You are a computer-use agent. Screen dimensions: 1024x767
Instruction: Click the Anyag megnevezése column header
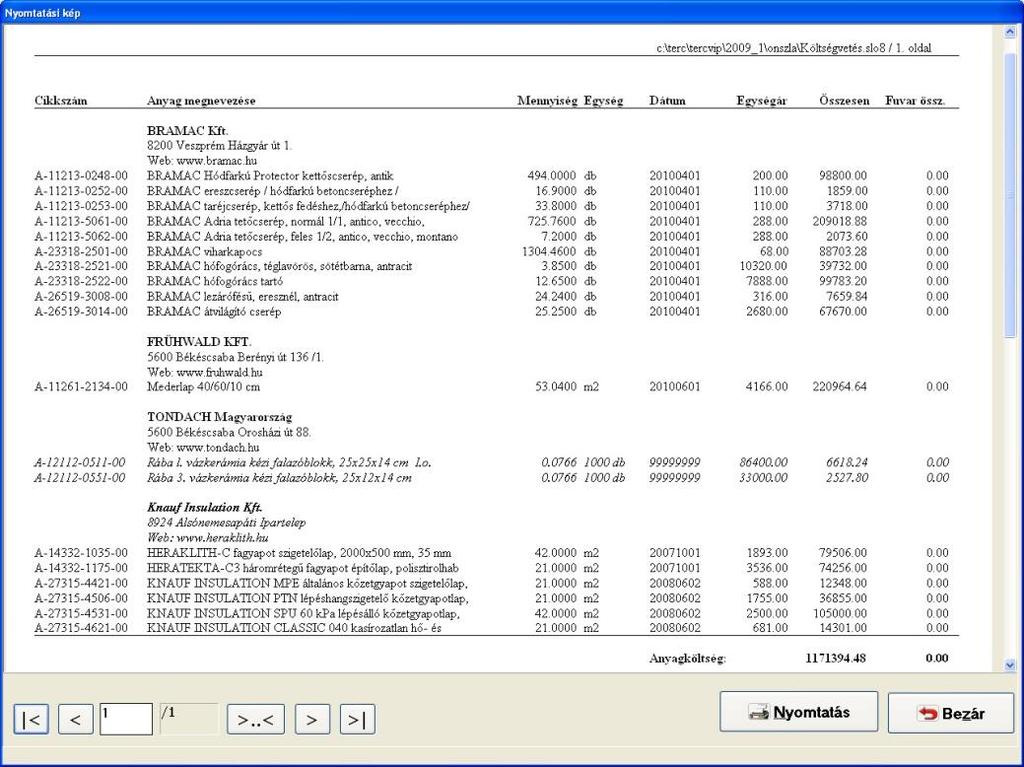click(201, 101)
